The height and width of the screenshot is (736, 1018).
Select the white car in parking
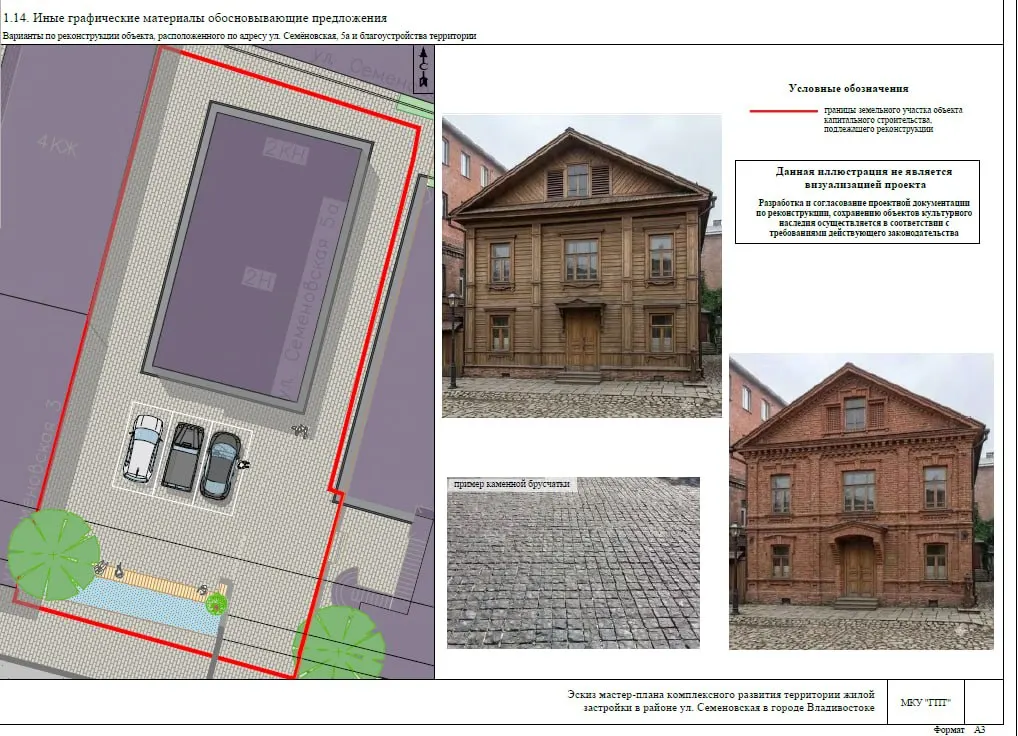coord(143,448)
